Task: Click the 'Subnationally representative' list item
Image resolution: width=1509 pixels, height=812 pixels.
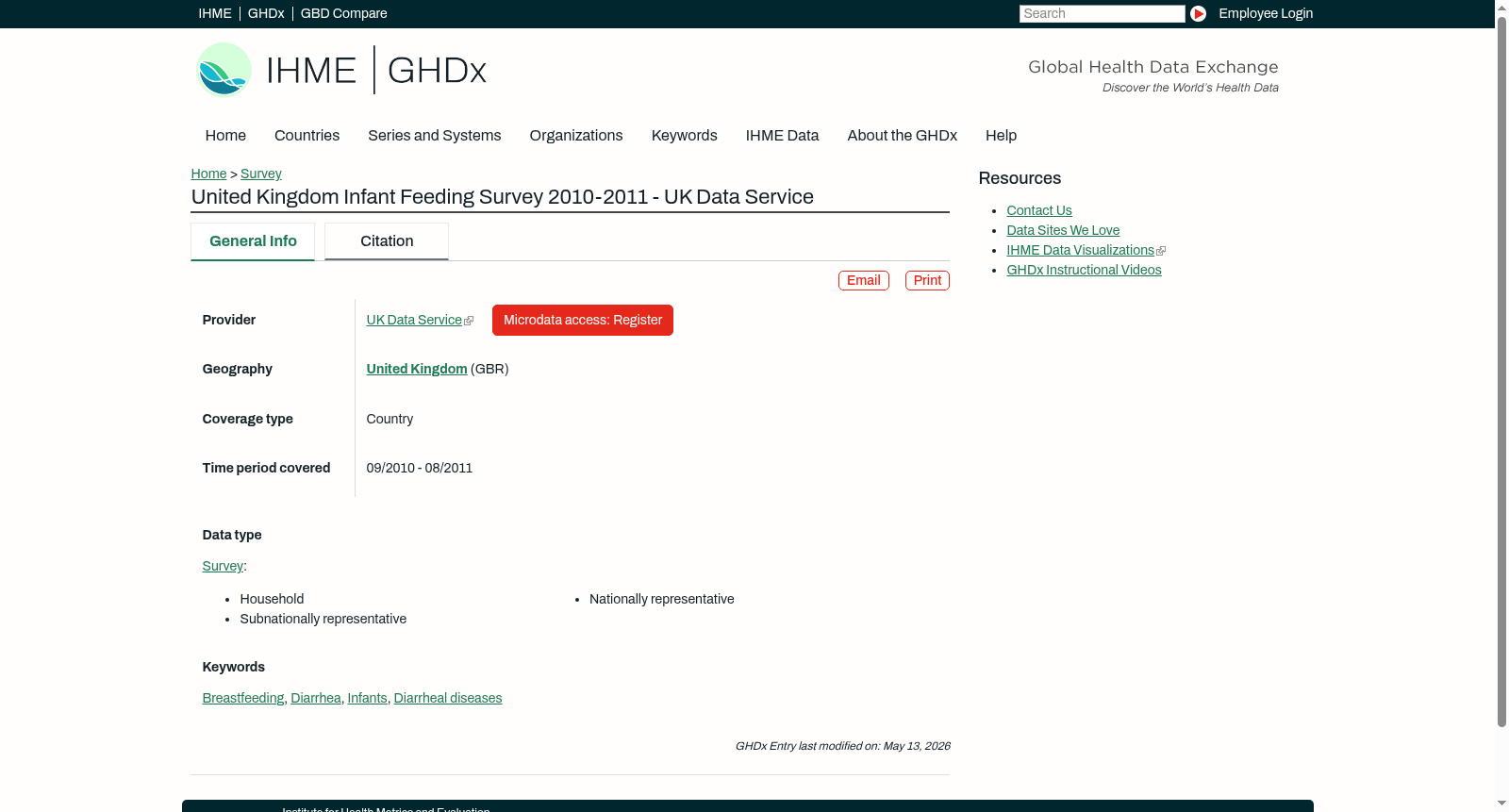Action: [323, 619]
